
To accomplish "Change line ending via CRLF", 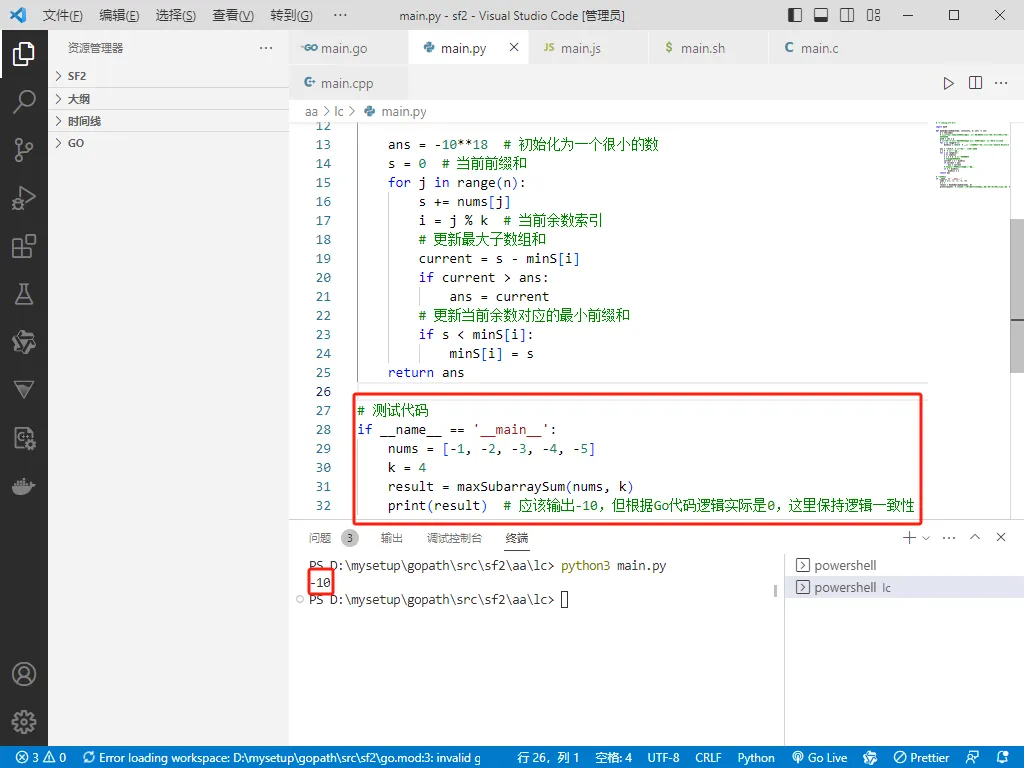I will click(x=708, y=758).
